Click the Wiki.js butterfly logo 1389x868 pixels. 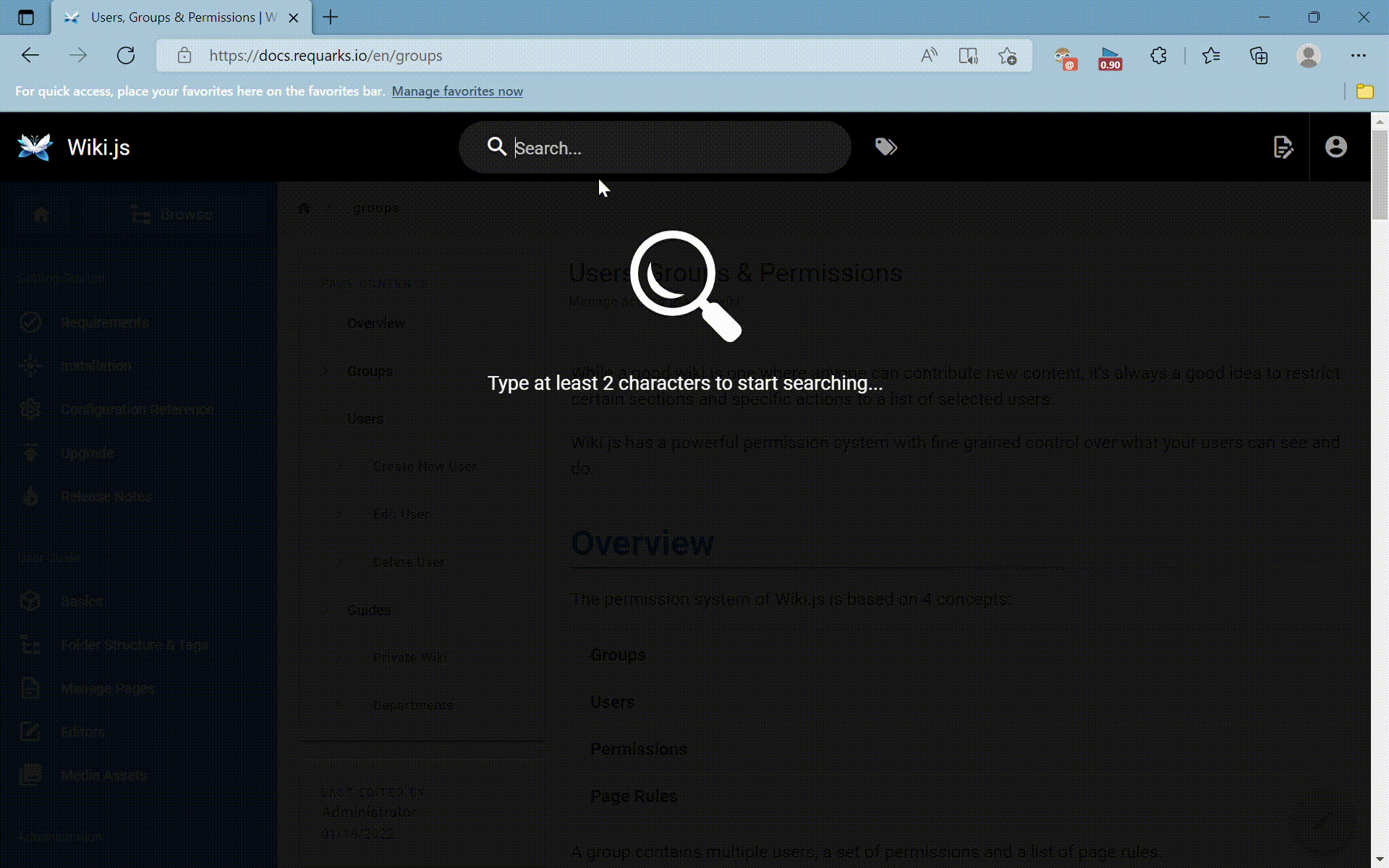[x=34, y=147]
